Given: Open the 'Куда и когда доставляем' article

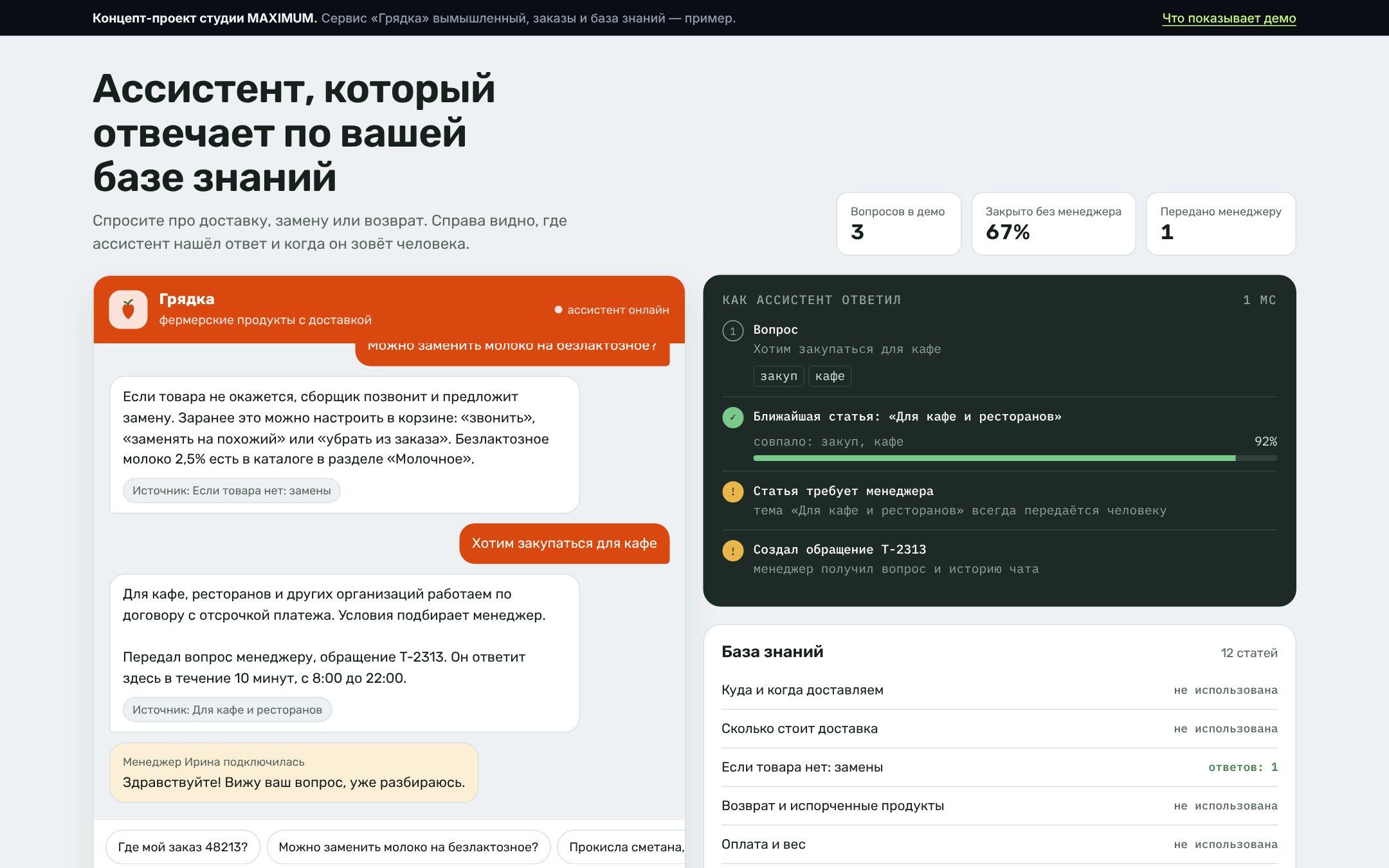Looking at the screenshot, I should point(999,690).
